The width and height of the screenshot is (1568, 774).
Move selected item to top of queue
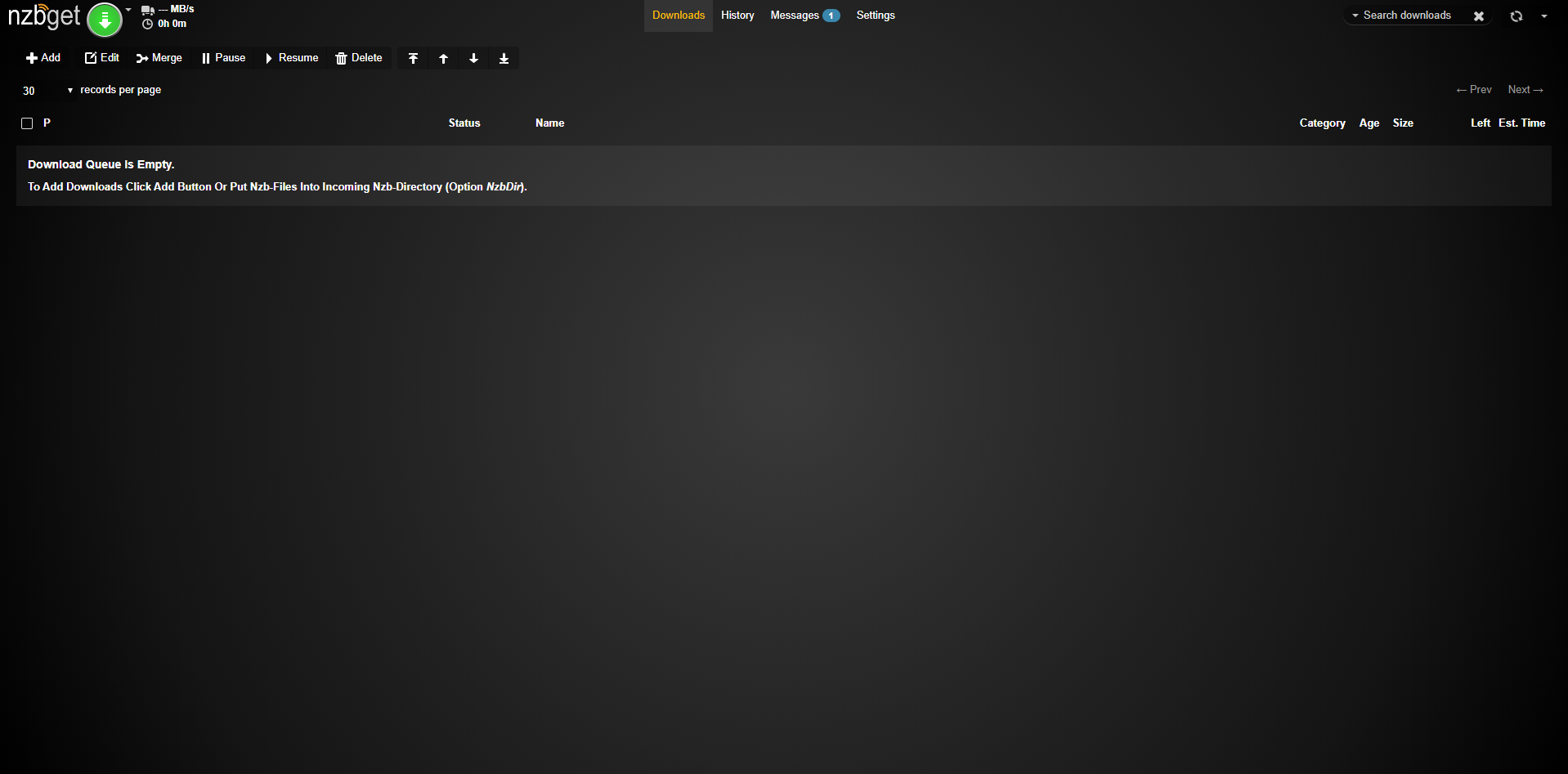point(413,58)
